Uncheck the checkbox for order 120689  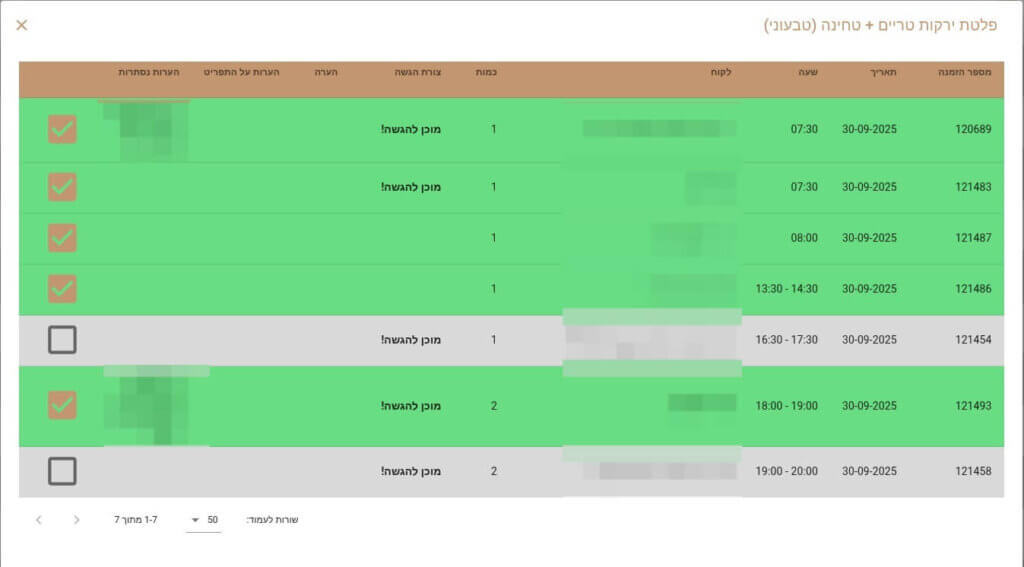pos(62,129)
